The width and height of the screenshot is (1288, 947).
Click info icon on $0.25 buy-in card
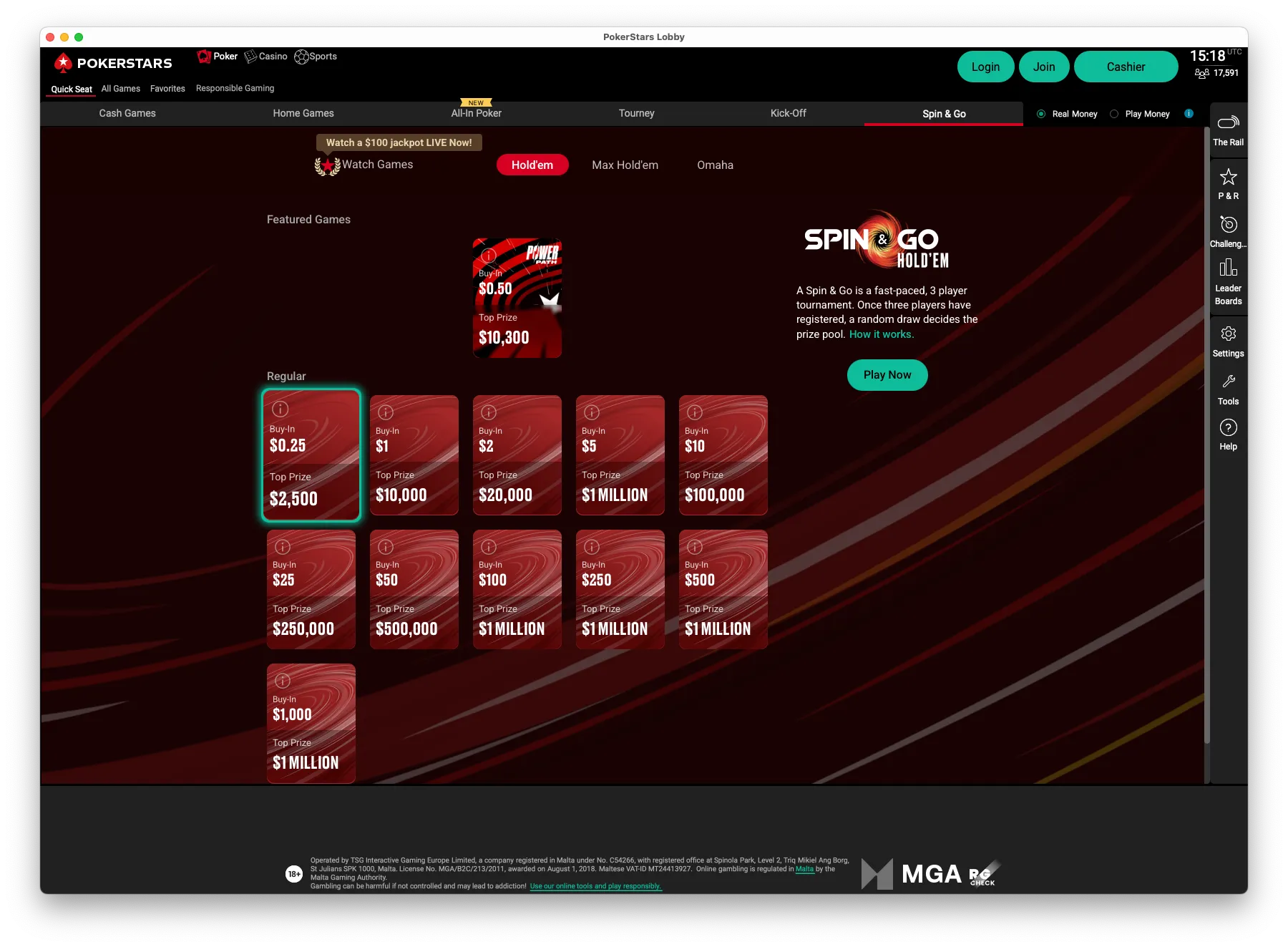click(x=280, y=409)
